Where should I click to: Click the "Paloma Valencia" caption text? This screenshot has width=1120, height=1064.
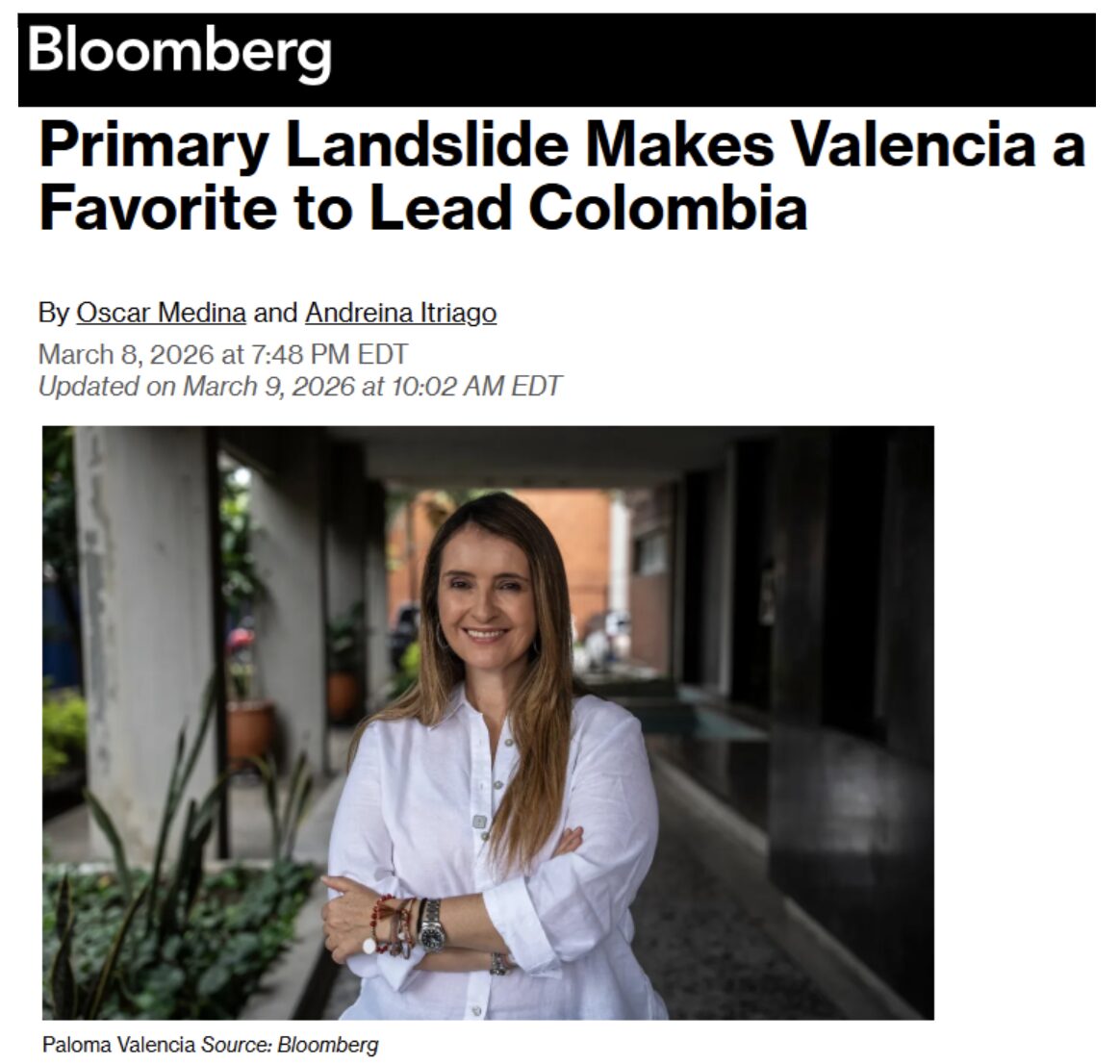click(118, 1044)
